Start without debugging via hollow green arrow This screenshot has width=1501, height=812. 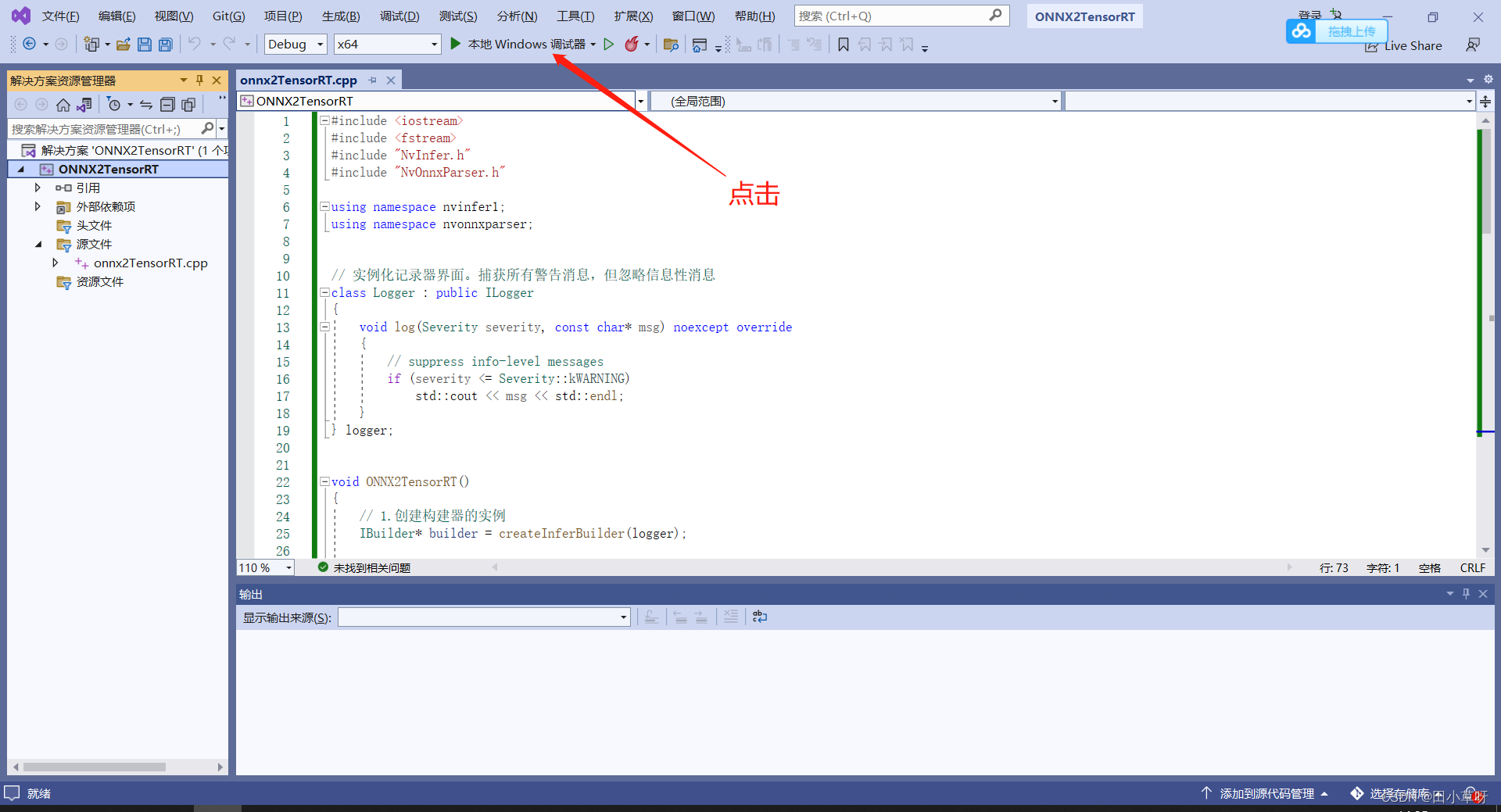[609, 45]
